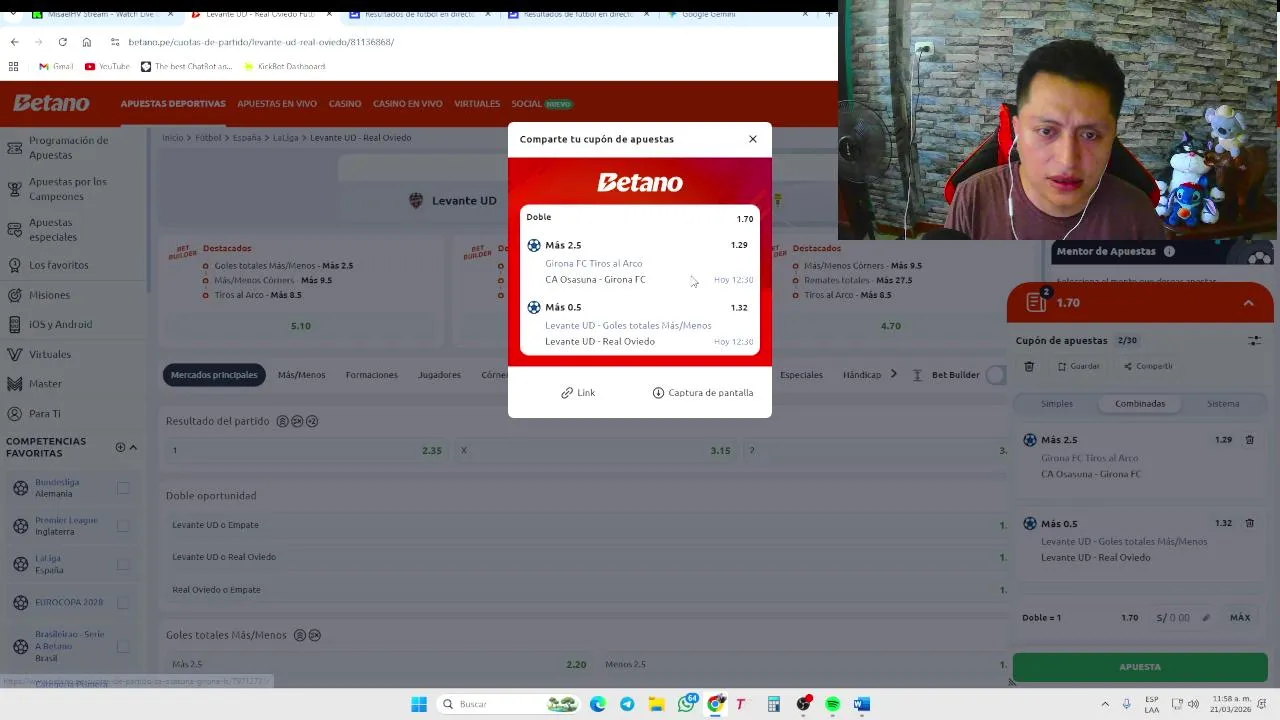Open LaLiga breadcrumb link
Screen dimensions: 1280x720
click(x=286, y=138)
